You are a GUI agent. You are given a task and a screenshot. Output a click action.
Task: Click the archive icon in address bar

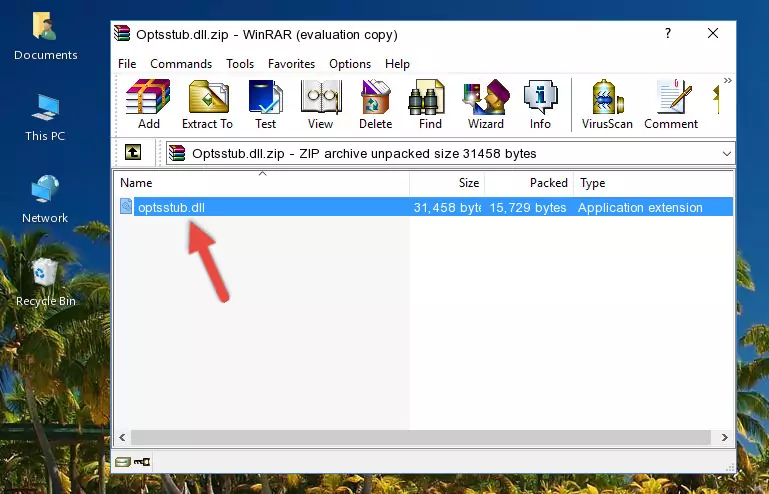177,154
